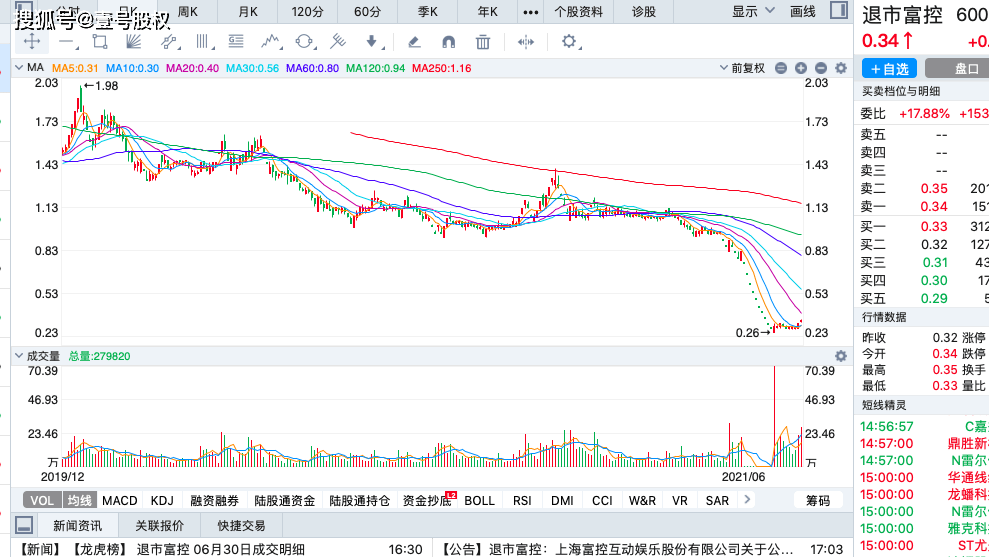Image resolution: width=989 pixels, height=557 pixels.
Task: Select the parallel channel line tool
Action: coord(168,42)
